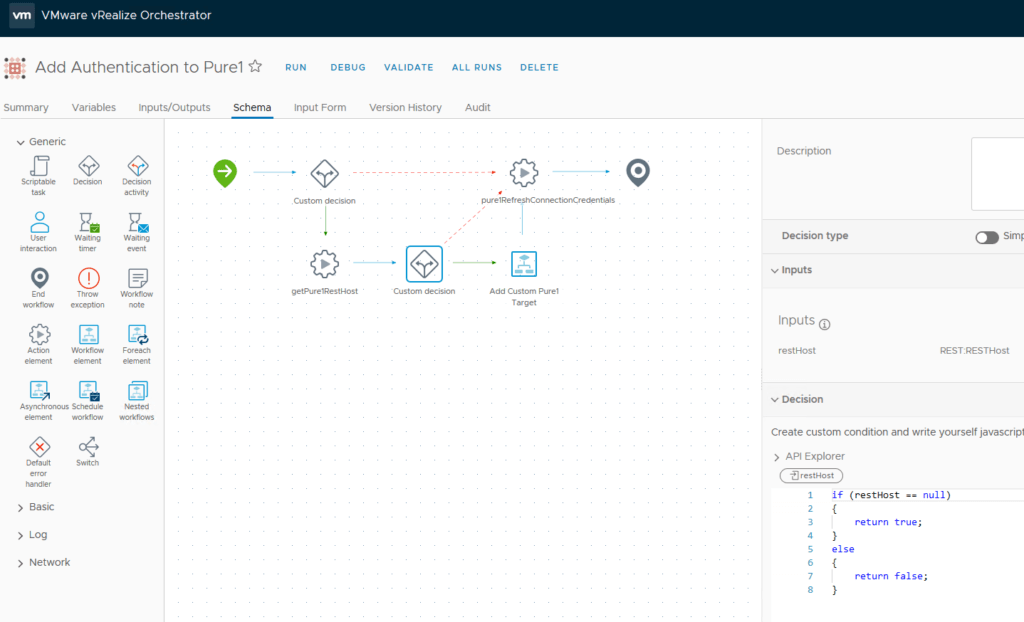Pick the Waiting timer element
The height and width of the screenshot is (622, 1024).
click(88, 222)
